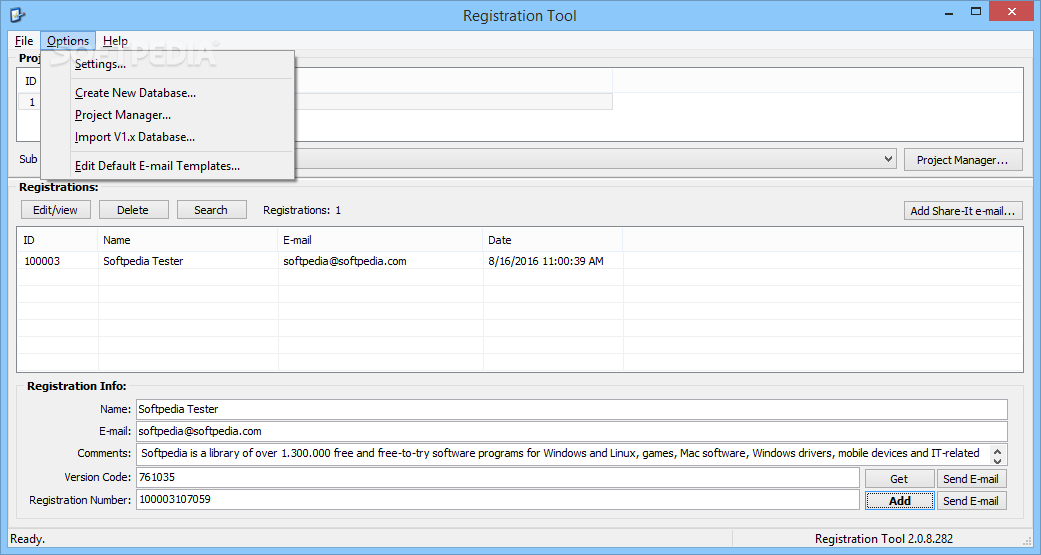This screenshot has width=1041, height=555.
Task: Click the Get button
Action: 899,479
